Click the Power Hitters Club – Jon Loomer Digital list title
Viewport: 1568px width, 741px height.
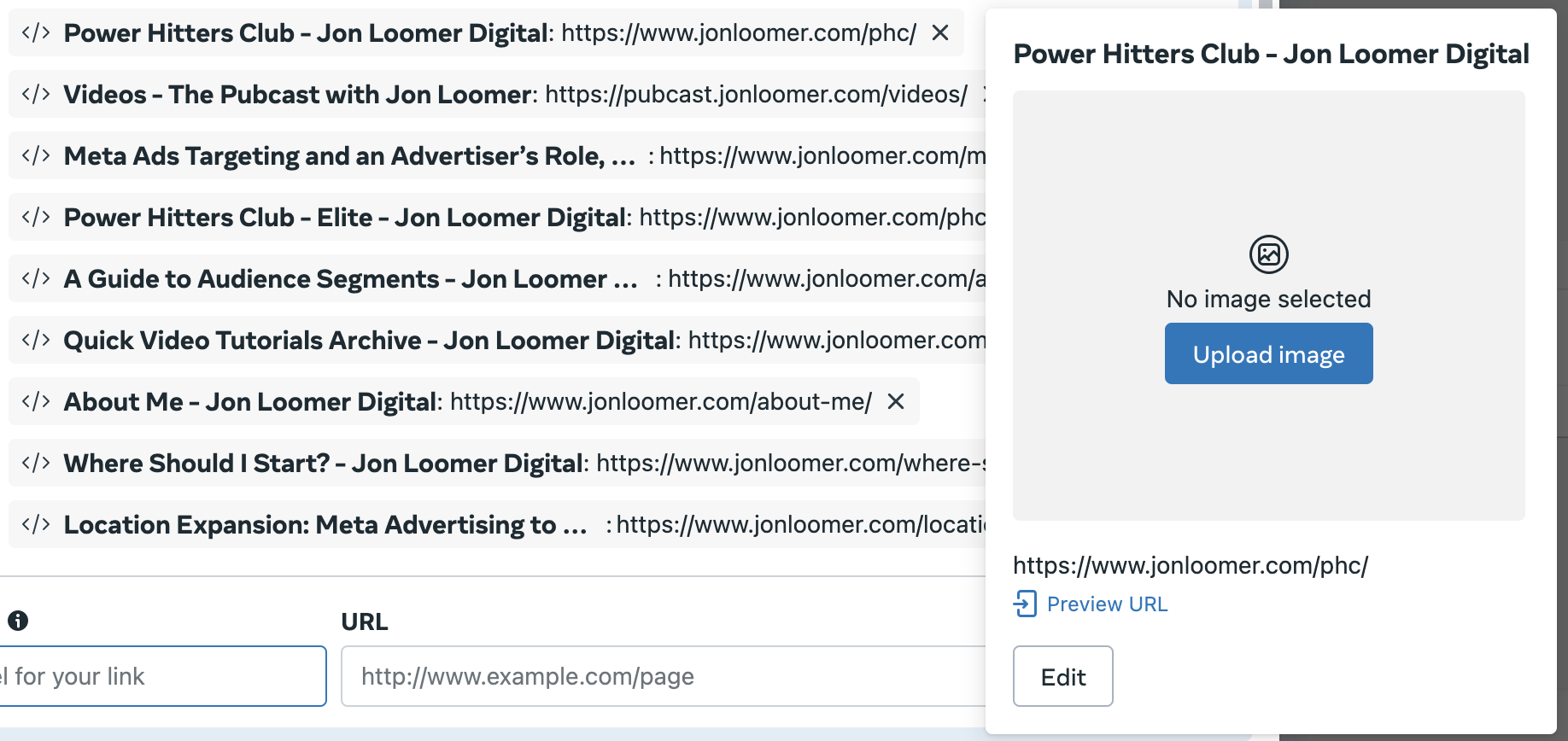point(306,32)
